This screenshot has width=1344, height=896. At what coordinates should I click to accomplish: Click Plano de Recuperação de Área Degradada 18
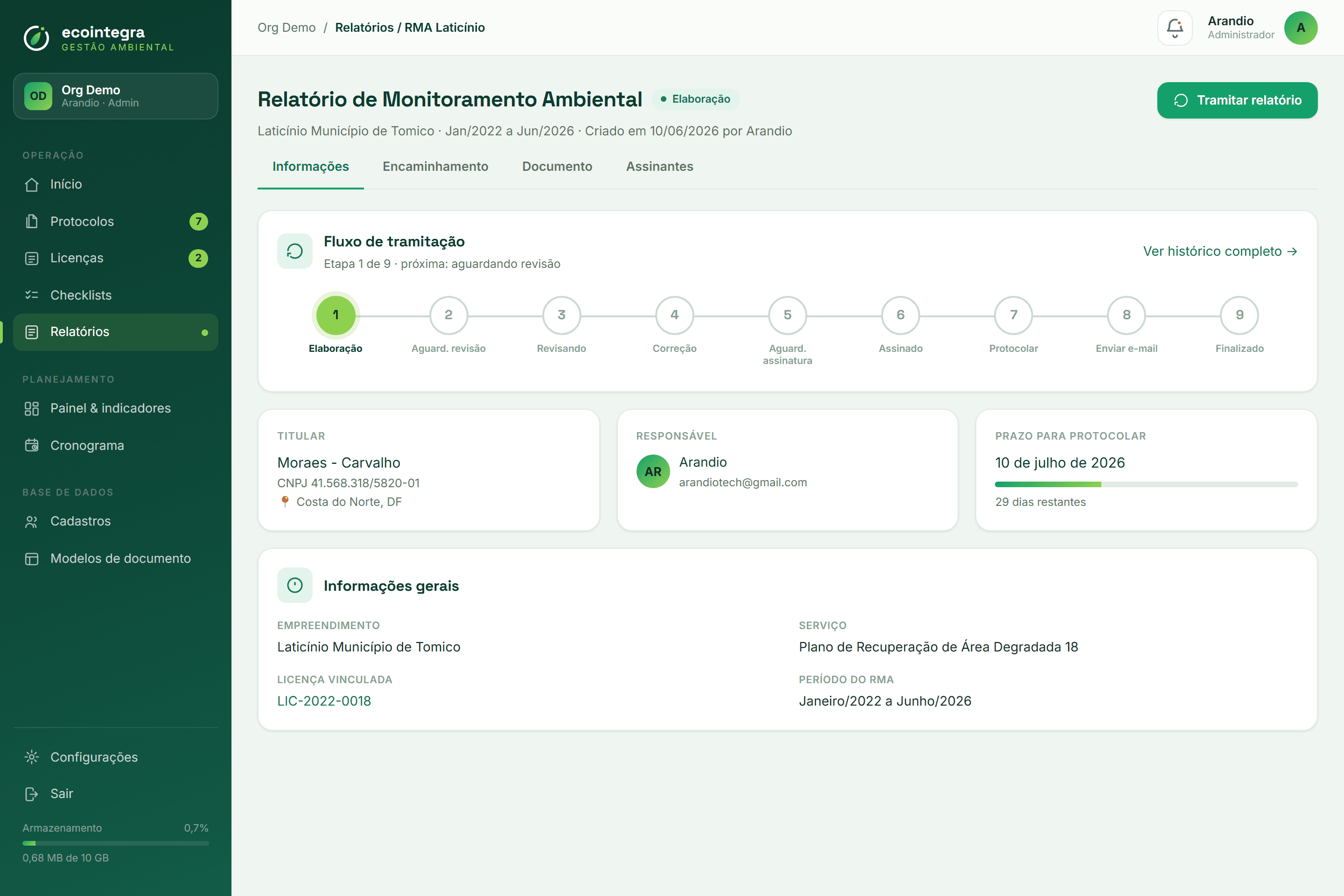point(938,647)
